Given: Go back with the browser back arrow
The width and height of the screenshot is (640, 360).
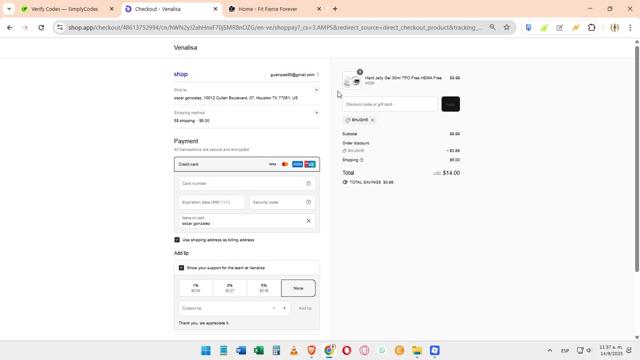Looking at the screenshot, I should tap(10, 28).
